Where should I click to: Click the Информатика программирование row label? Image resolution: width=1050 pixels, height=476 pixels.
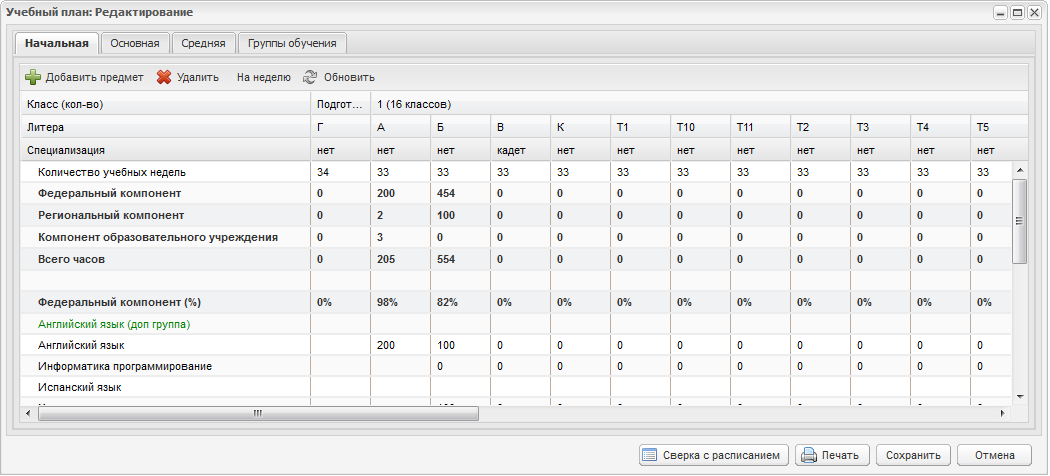point(125,367)
